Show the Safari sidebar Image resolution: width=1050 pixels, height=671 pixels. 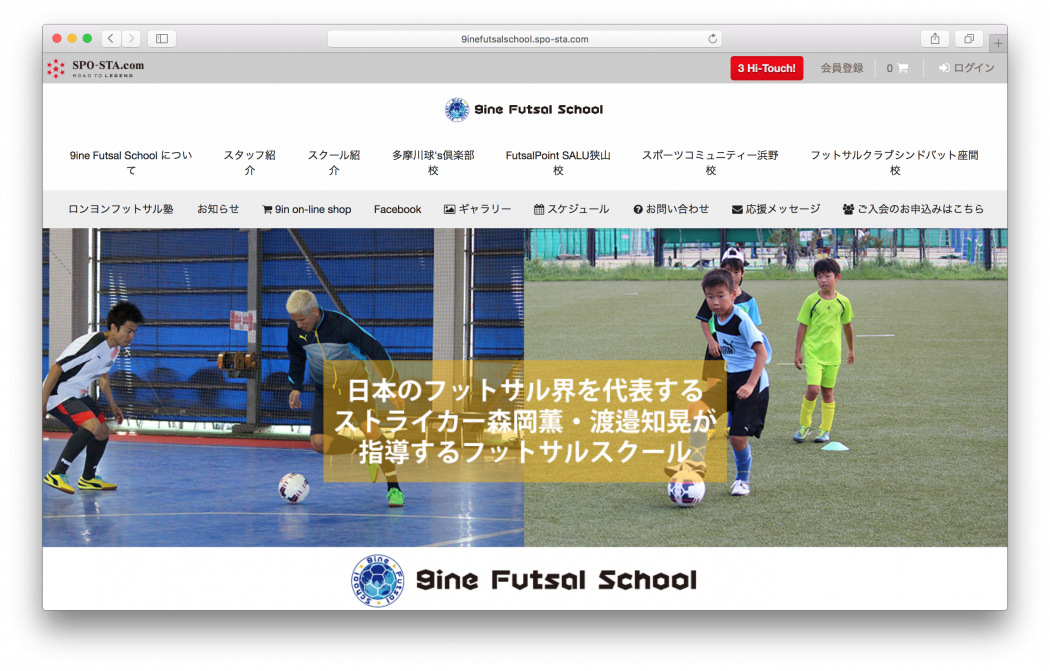coord(162,39)
